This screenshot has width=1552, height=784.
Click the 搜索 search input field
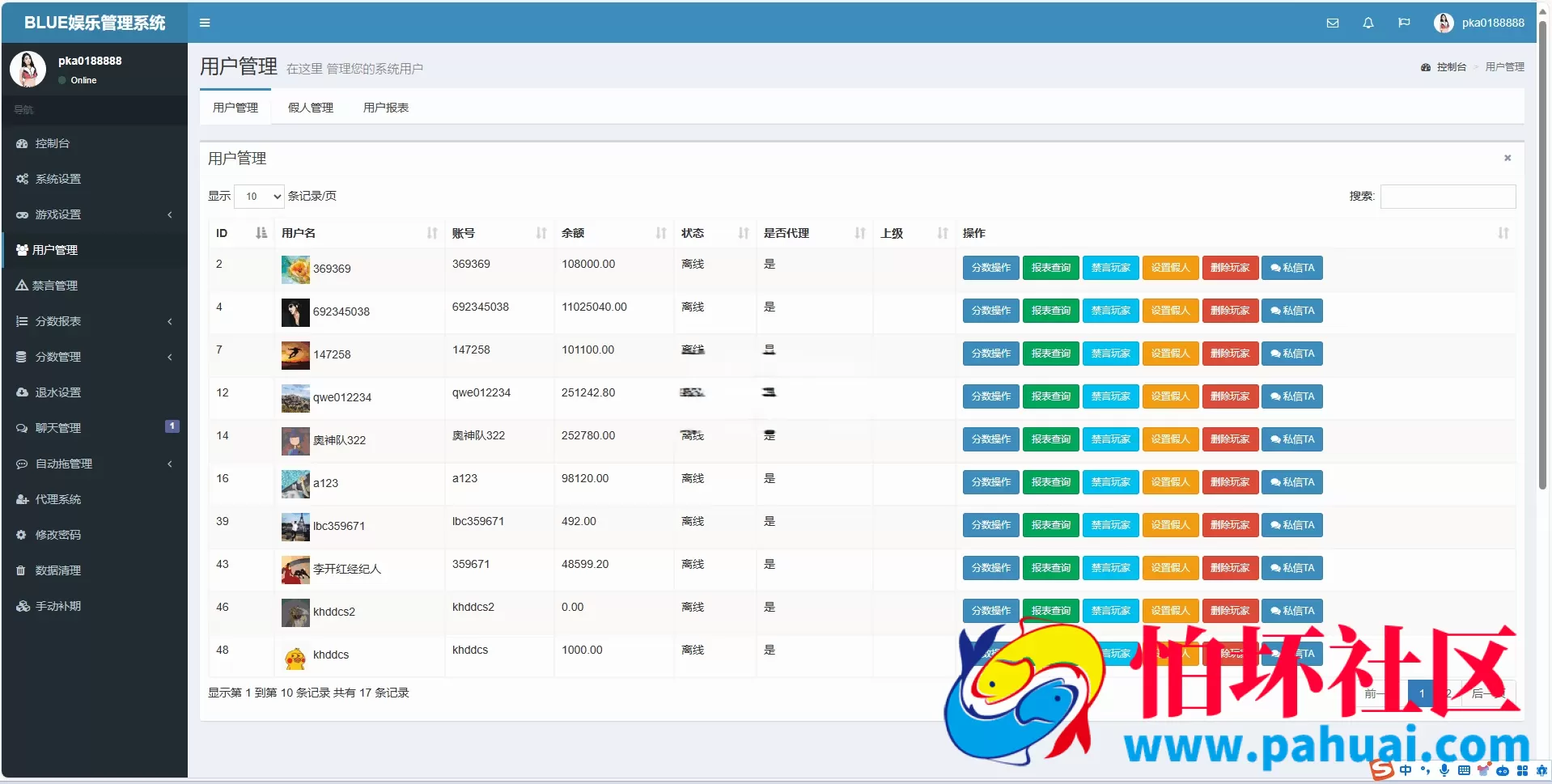pyautogui.click(x=1448, y=196)
